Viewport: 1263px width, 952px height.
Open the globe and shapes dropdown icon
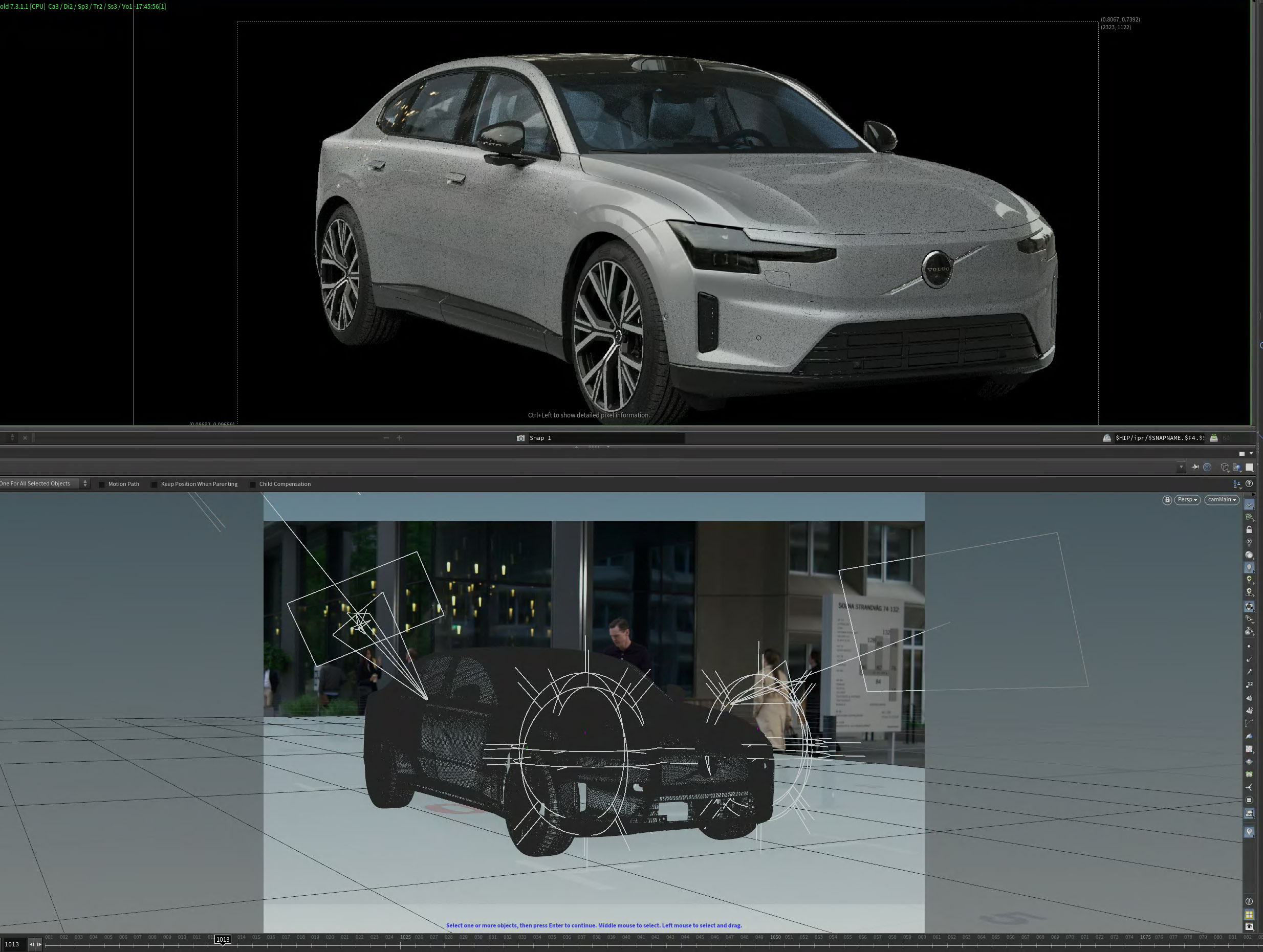[1237, 468]
